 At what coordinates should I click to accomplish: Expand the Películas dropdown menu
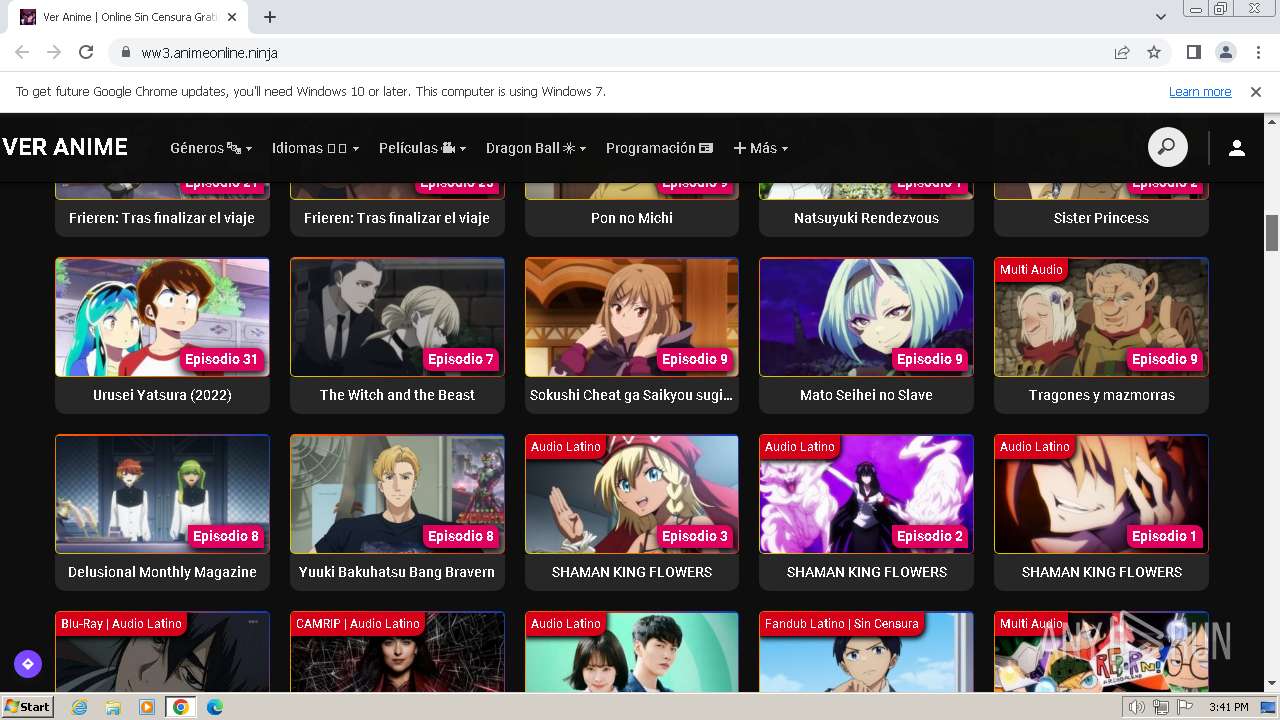click(x=422, y=148)
